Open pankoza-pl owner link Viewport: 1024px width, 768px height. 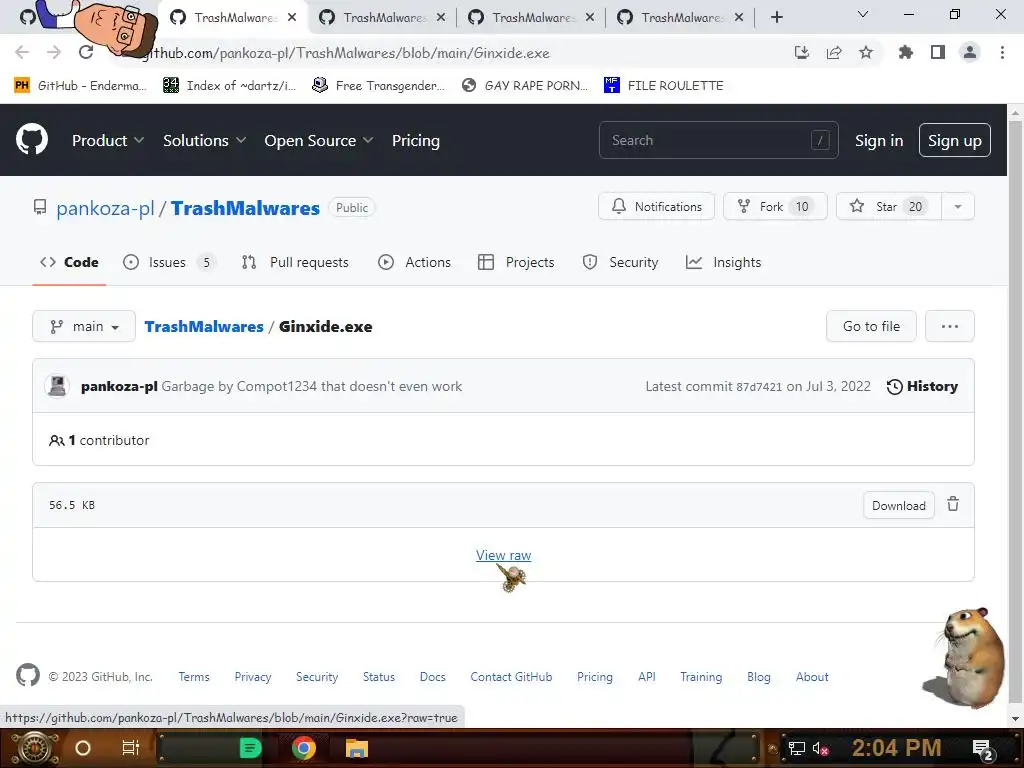click(105, 208)
